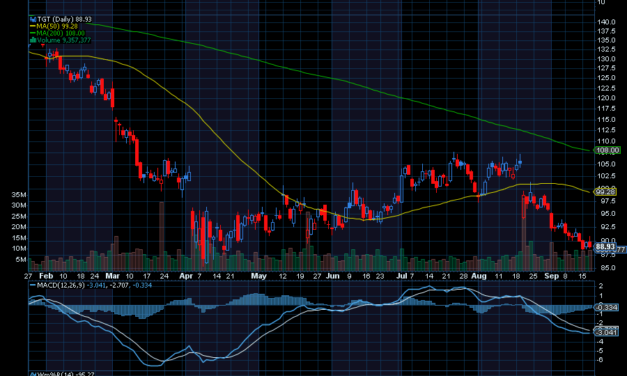This screenshot has height=376, width=627.
Task: Click the 105.0 price axis label
Action: tap(607, 164)
